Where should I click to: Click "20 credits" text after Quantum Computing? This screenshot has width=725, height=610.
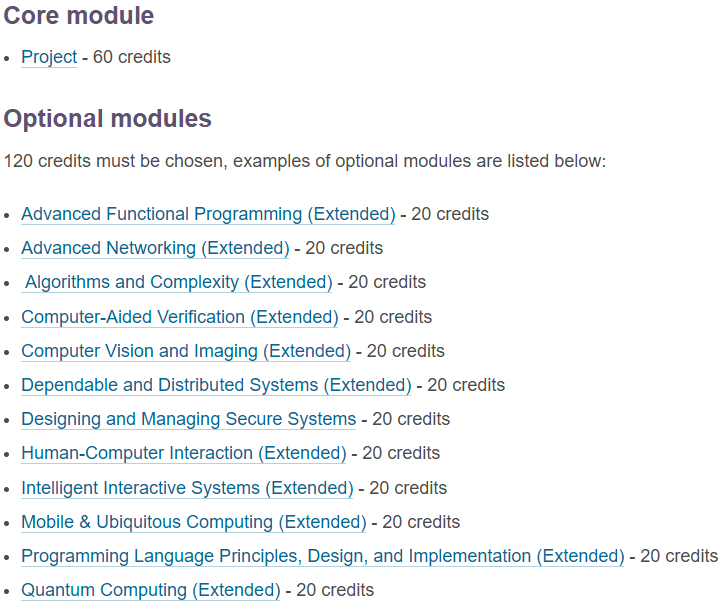[x=335, y=590]
